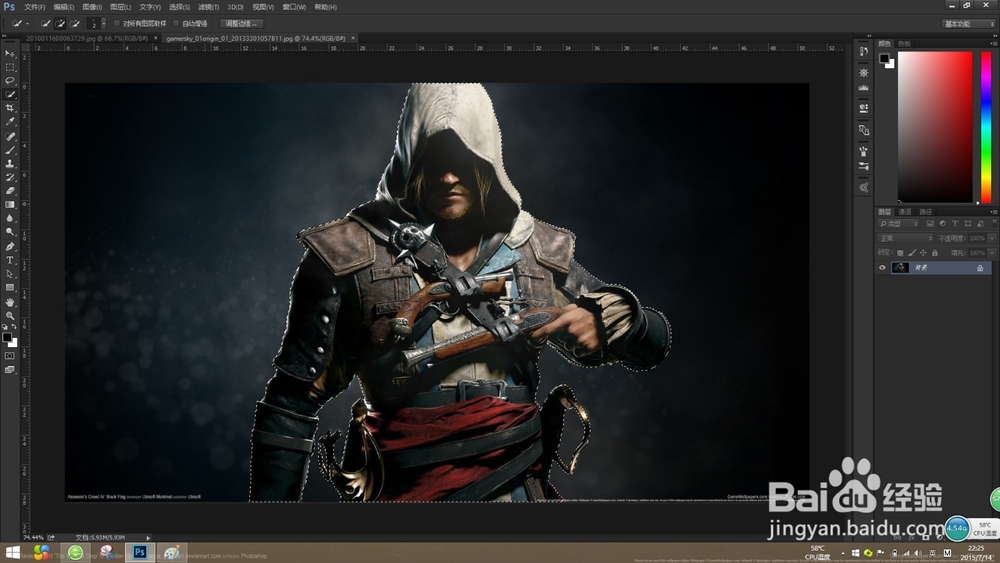Image resolution: width=1000 pixels, height=563 pixels.
Task: Select the History Brush tool
Action: [10, 177]
